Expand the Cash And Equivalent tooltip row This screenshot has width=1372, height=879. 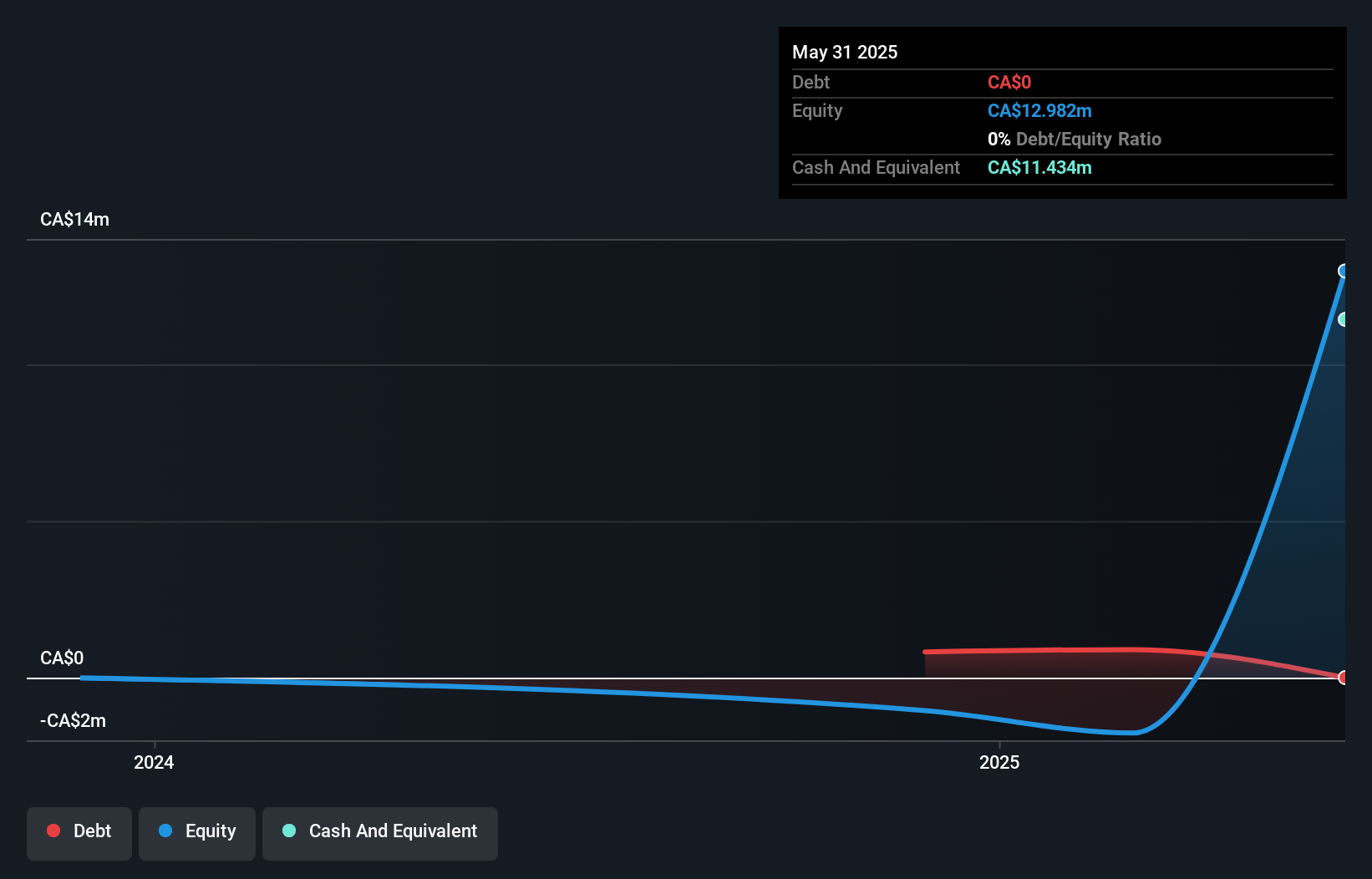tap(875, 167)
